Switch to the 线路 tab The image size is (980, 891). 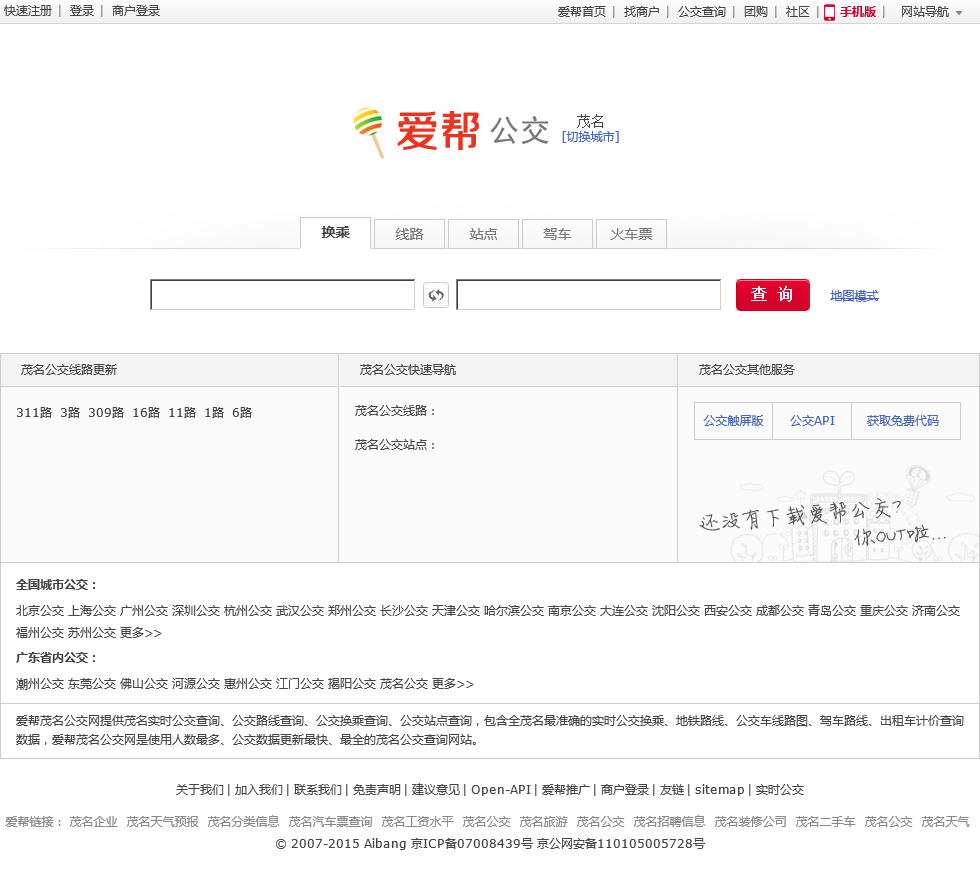click(x=409, y=234)
